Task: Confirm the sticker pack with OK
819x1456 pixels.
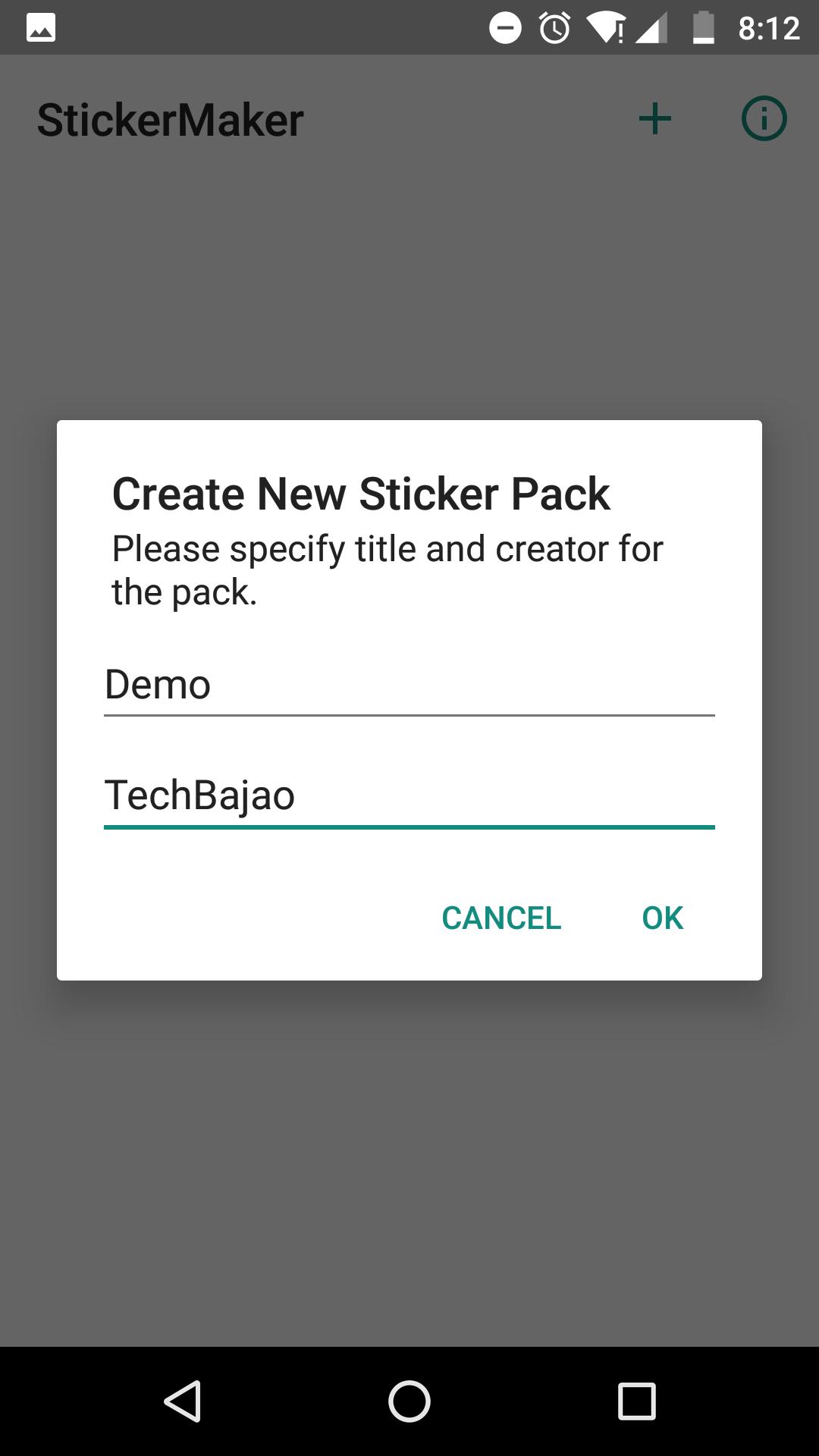Action: pos(663,918)
